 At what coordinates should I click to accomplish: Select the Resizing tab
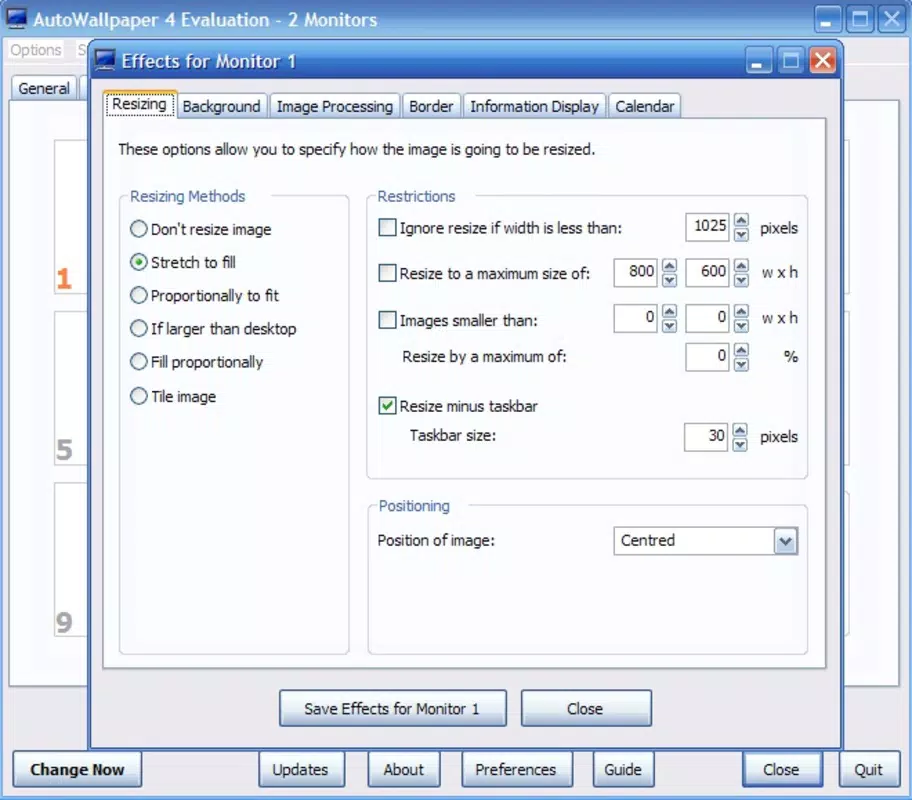(140, 104)
